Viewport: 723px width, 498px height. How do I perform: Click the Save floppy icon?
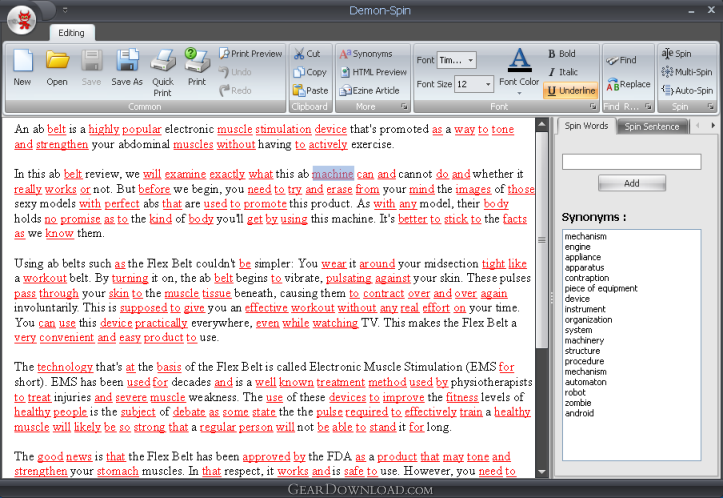pos(91,62)
